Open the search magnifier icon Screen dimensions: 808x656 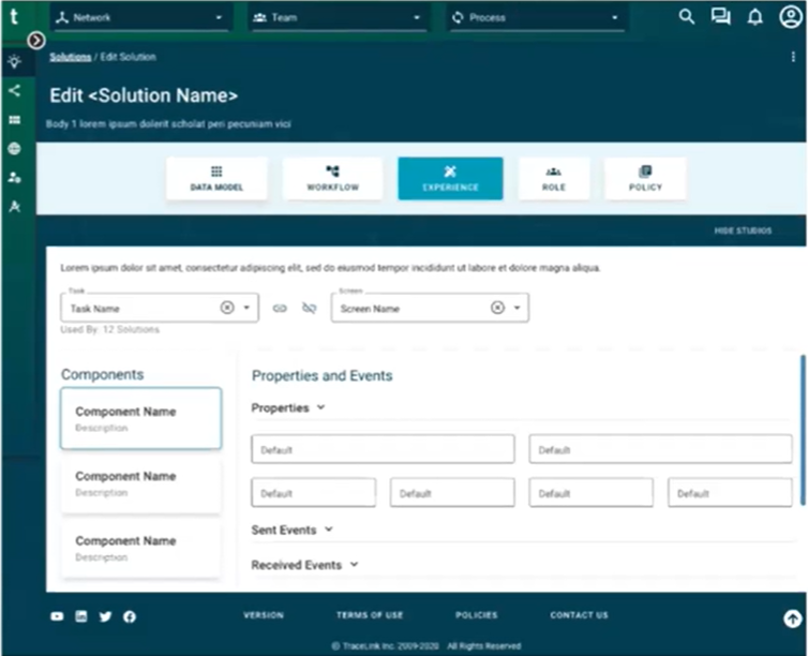[x=686, y=17]
